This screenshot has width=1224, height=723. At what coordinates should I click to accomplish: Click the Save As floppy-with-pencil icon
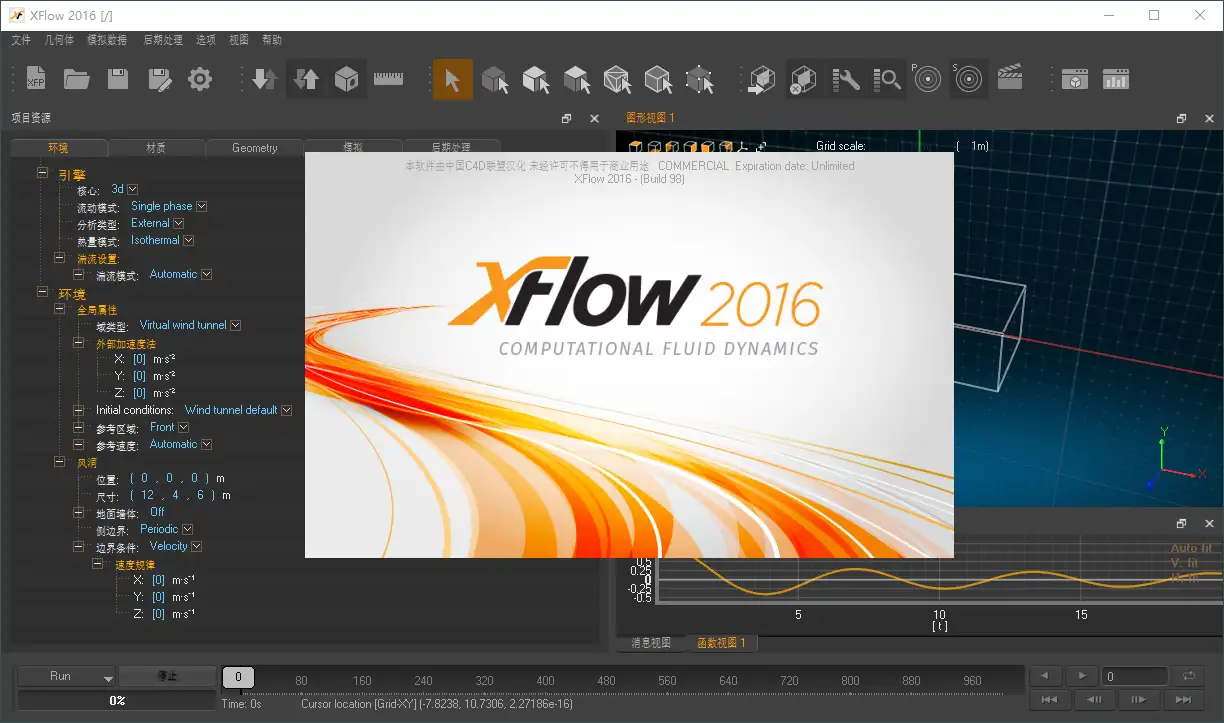click(x=159, y=79)
